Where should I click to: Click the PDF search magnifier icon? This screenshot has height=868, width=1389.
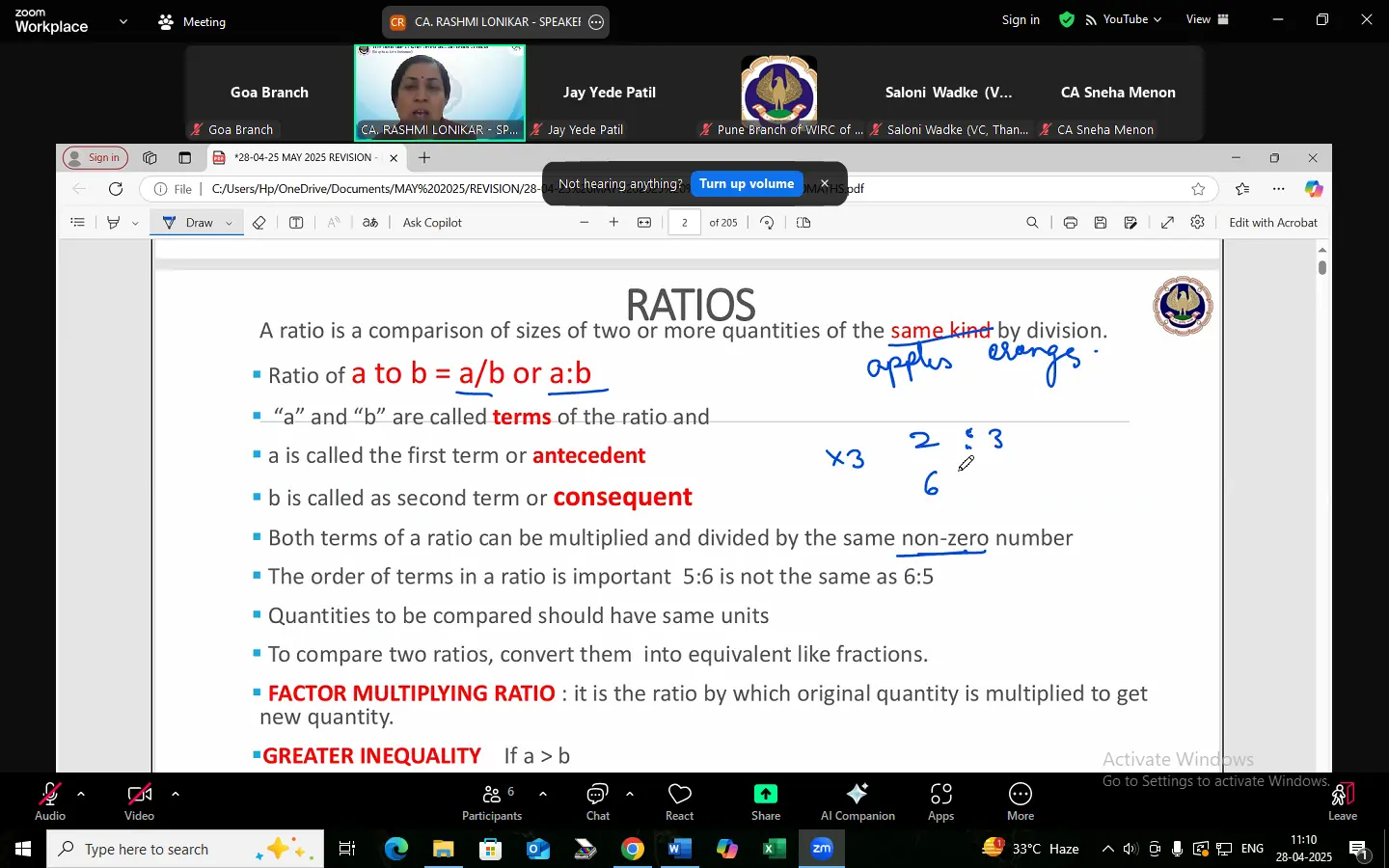(x=1032, y=223)
